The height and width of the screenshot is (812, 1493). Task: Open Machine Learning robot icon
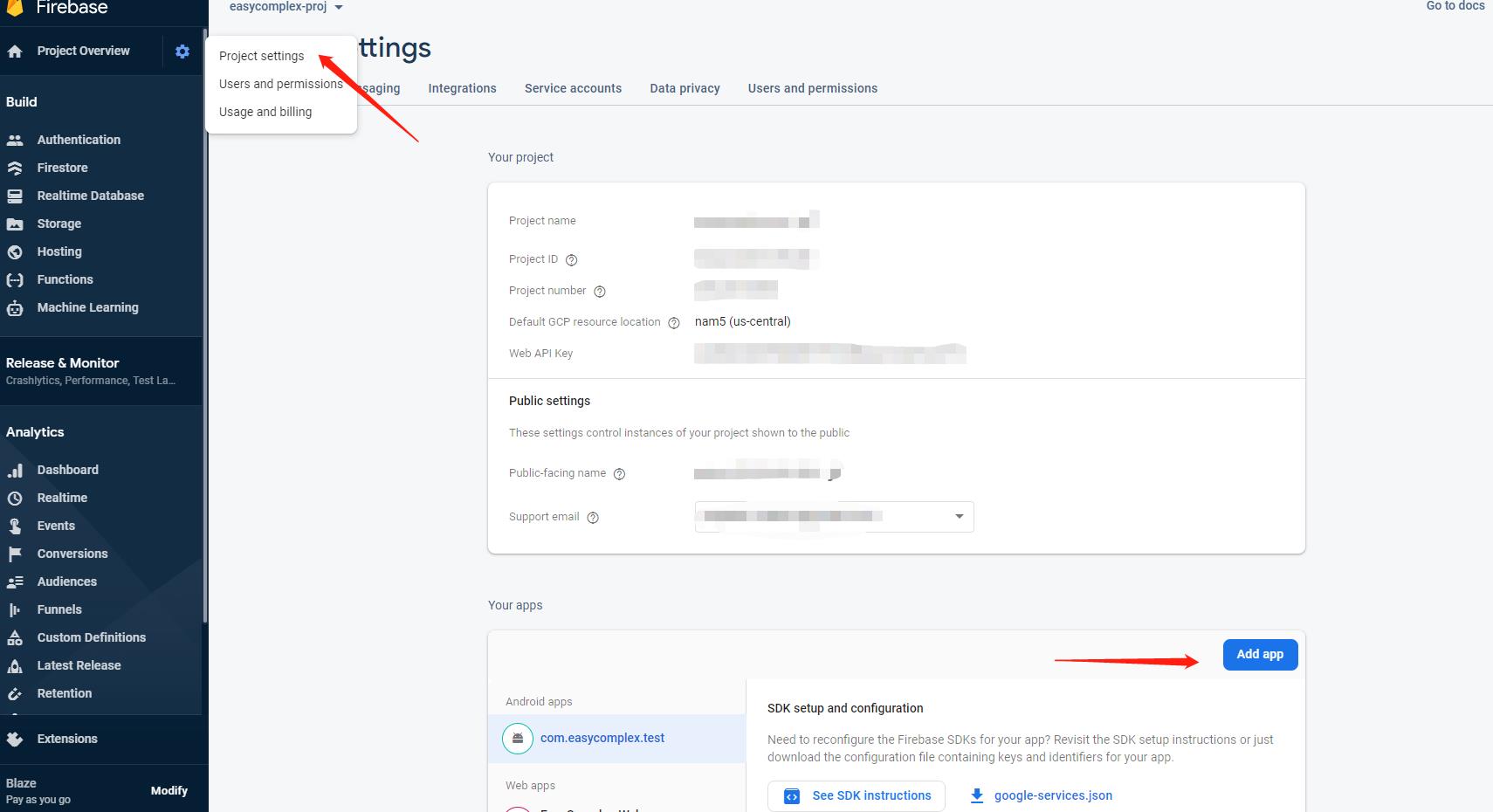click(15, 307)
